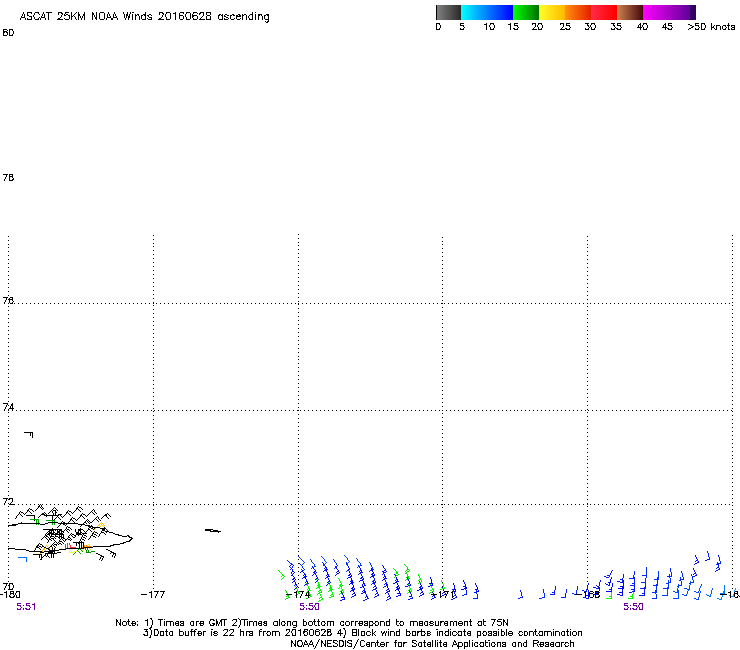Click the '>50 knots' legend label
This screenshot has height=650, width=740.
point(711,27)
